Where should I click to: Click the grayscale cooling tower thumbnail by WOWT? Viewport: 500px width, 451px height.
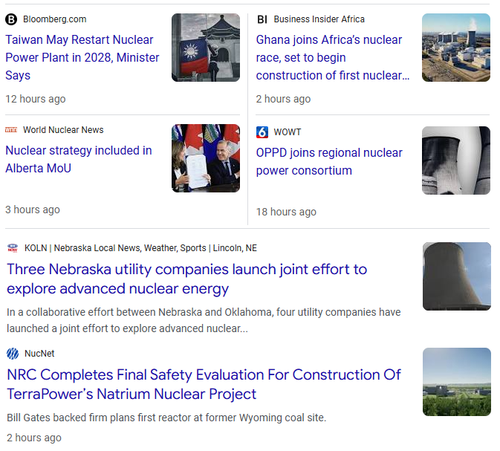tap(456, 160)
